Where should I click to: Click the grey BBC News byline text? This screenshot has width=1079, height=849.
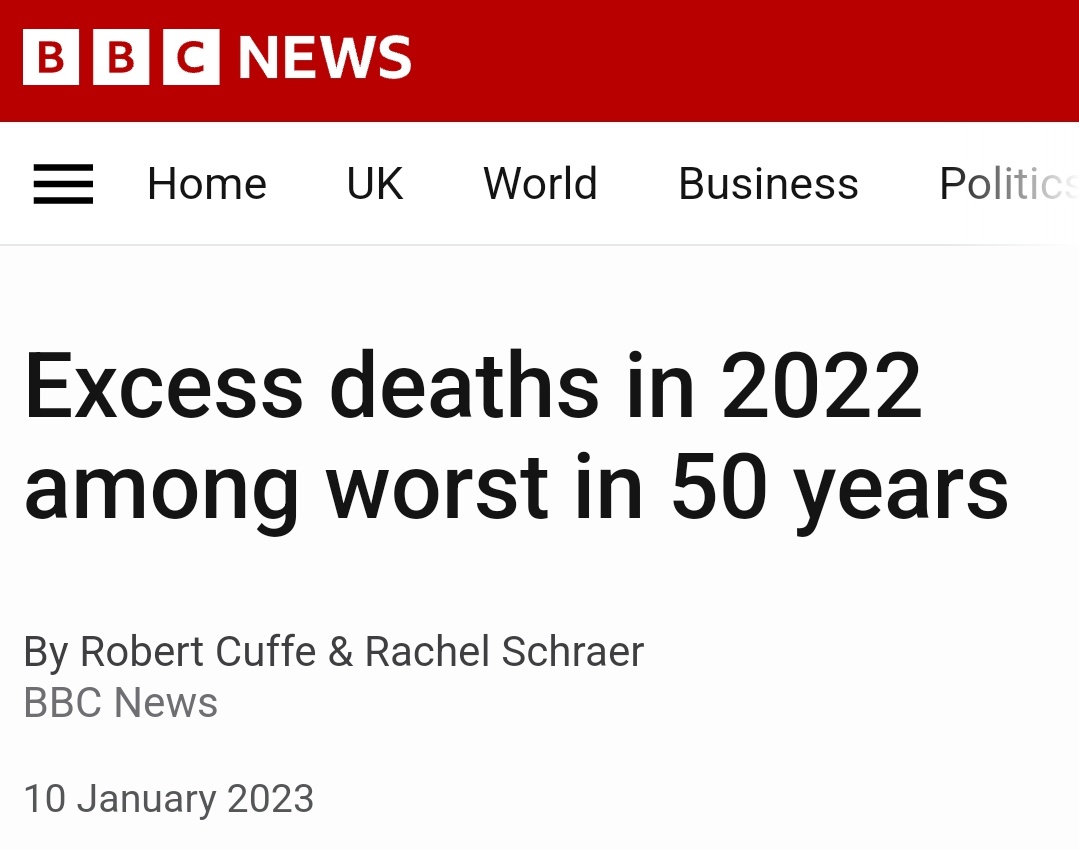(x=121, y=703)
